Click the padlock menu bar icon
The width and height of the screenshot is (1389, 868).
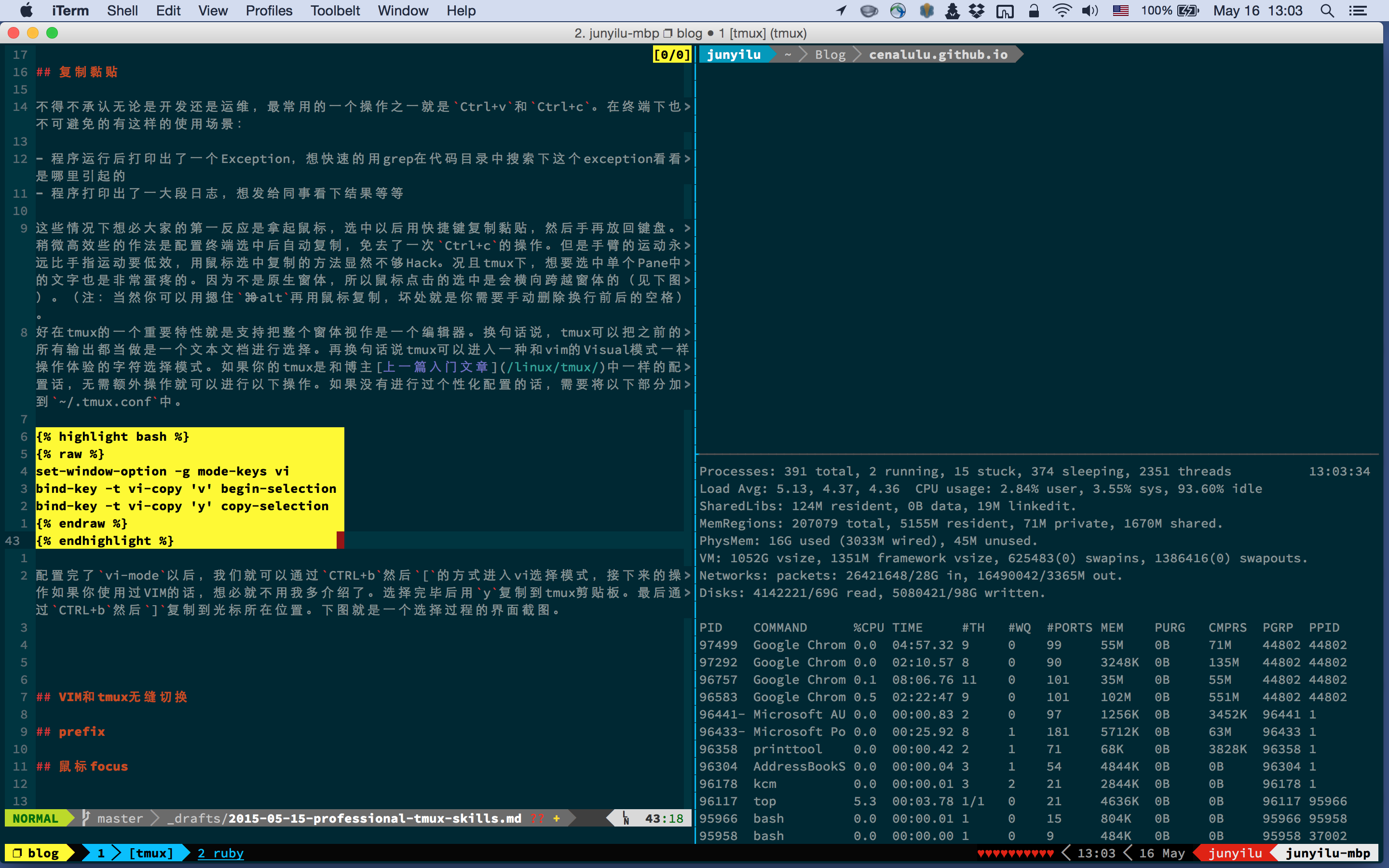[x=1034, y=10]
